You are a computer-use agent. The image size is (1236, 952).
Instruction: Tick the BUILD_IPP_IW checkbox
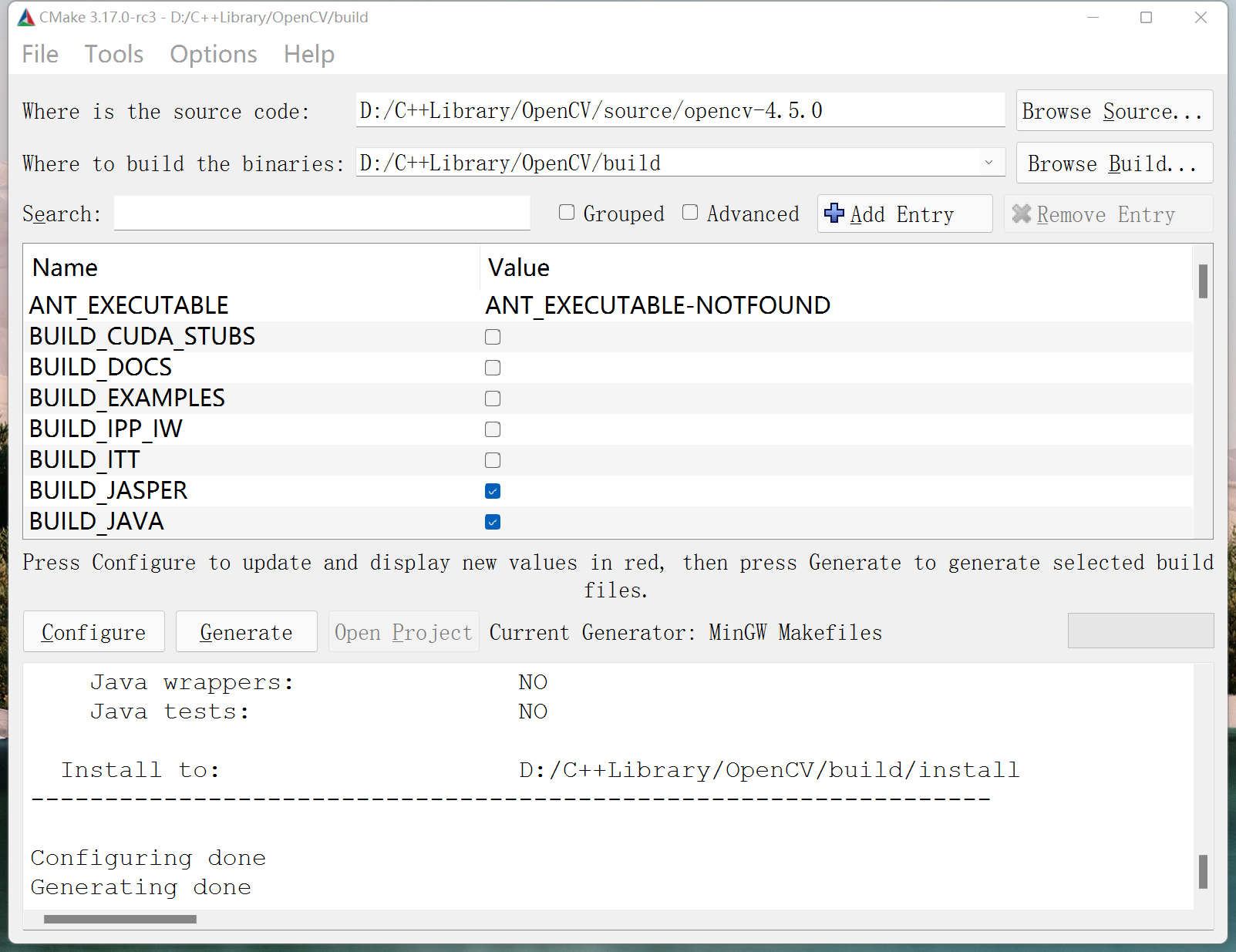493,429
